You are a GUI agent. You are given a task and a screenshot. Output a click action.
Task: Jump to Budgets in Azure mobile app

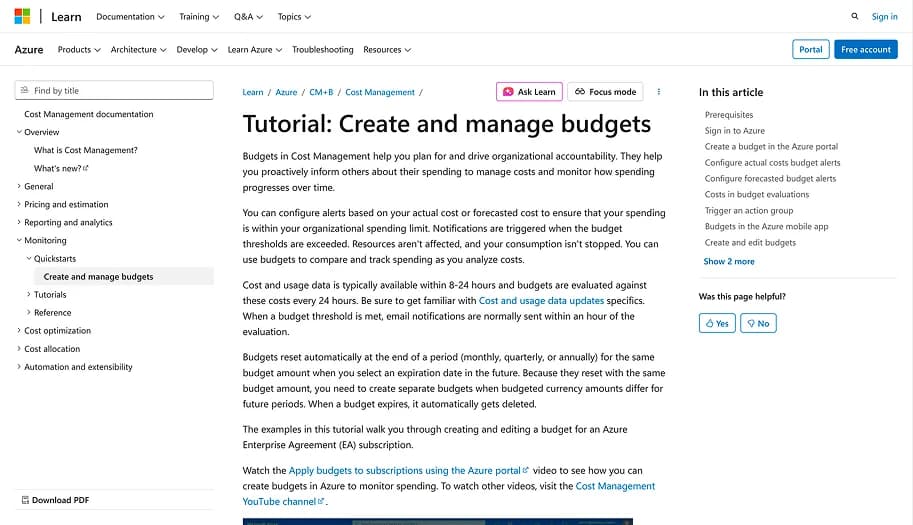pyautogui.click(x=766, y=226)
